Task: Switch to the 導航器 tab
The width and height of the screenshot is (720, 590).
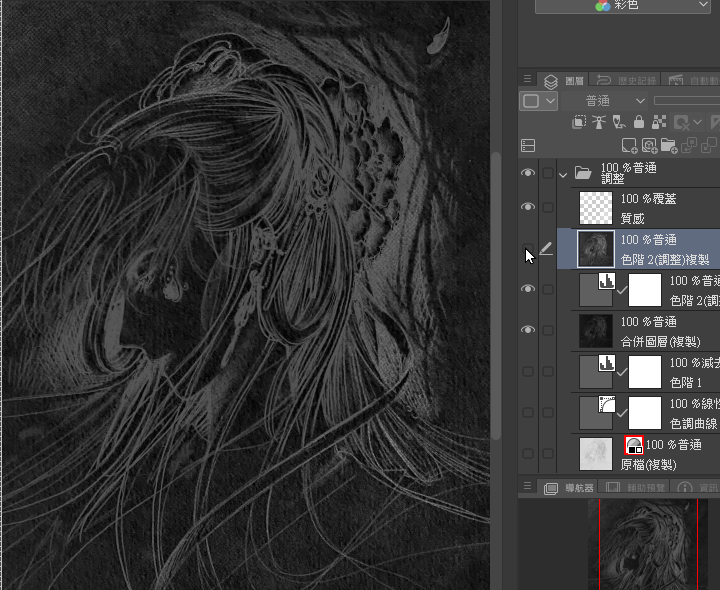Action: (568, 488)
